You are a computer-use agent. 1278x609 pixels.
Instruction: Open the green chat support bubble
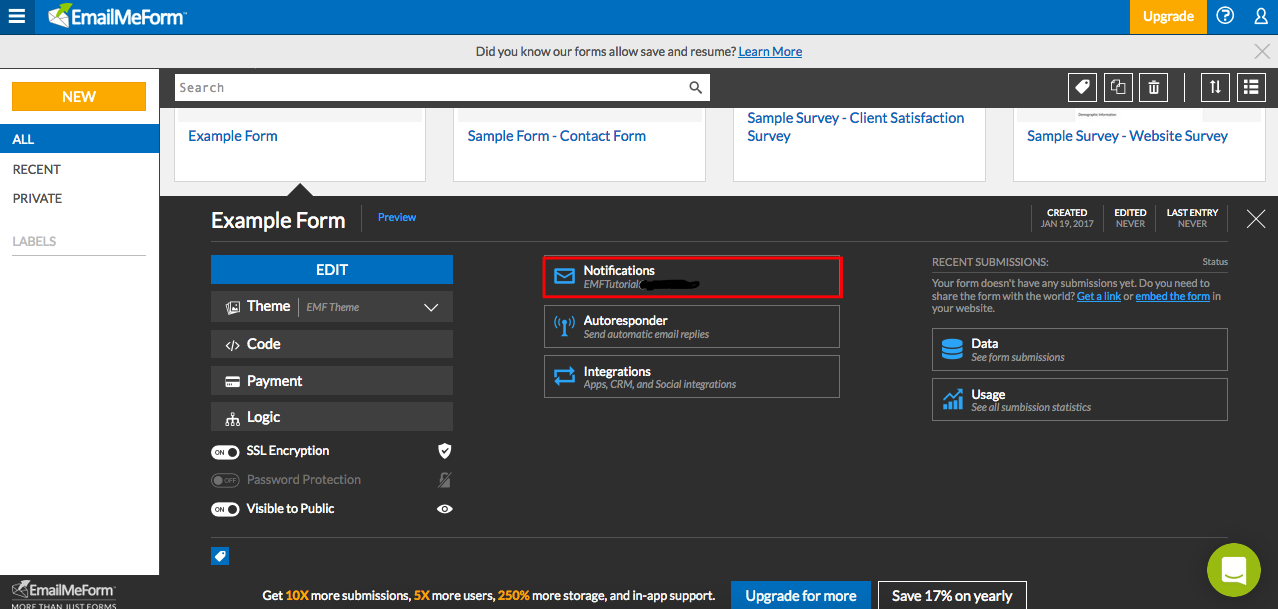1233,570
